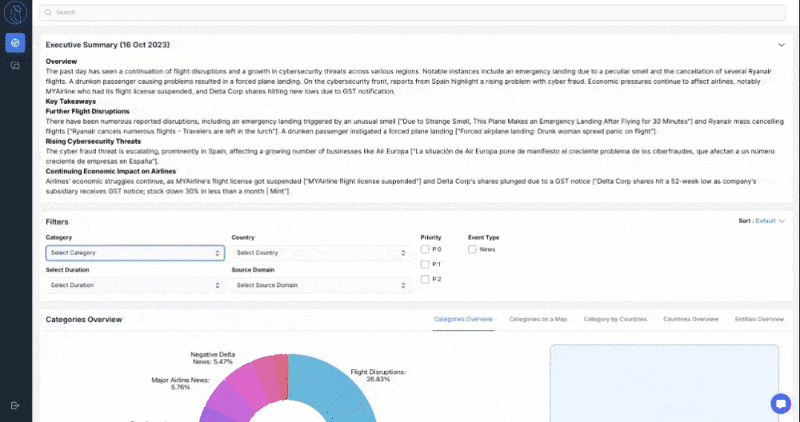Click the Key Takeaways heading
Screen dimensions: 800x422
[x=70, y=102]
